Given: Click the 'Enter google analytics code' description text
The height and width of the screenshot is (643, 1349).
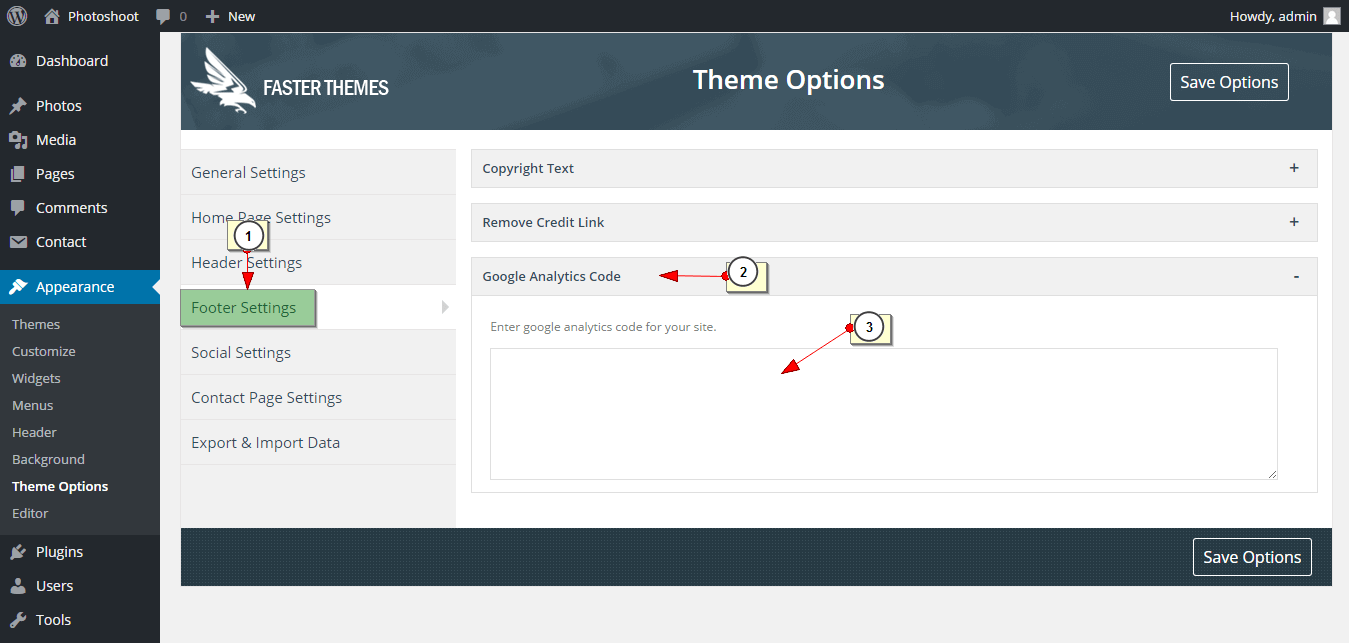Looking at the screenshot, I should click(603, 327).
